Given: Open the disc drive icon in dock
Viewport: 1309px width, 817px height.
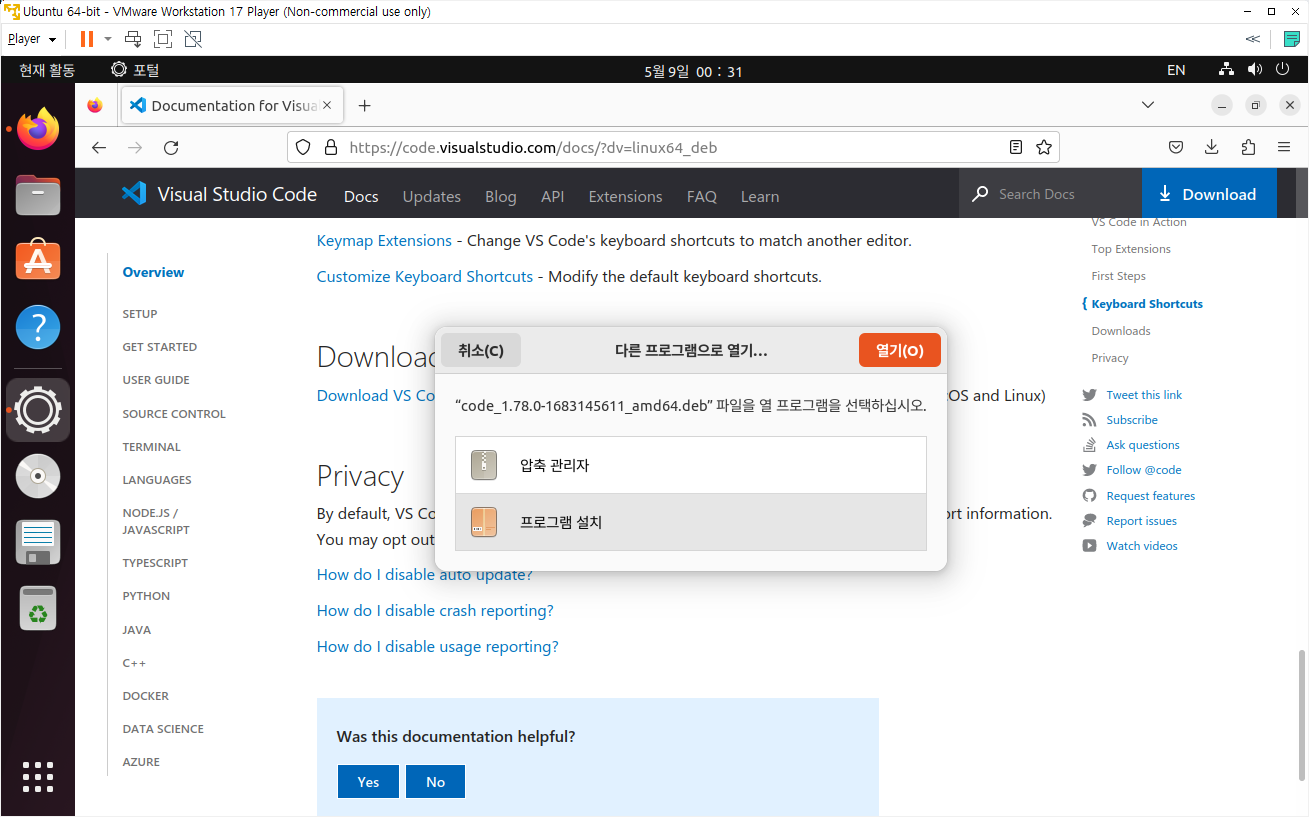Looking at the screenshot, I should click(38, 477).
